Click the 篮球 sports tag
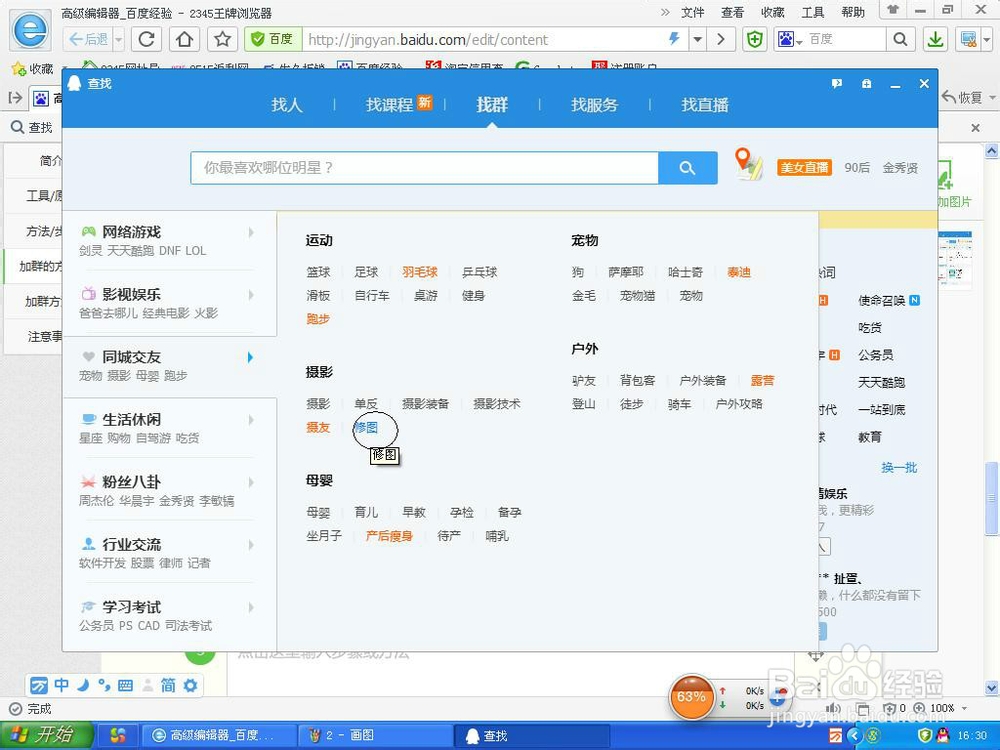 (x=318, y=272)
